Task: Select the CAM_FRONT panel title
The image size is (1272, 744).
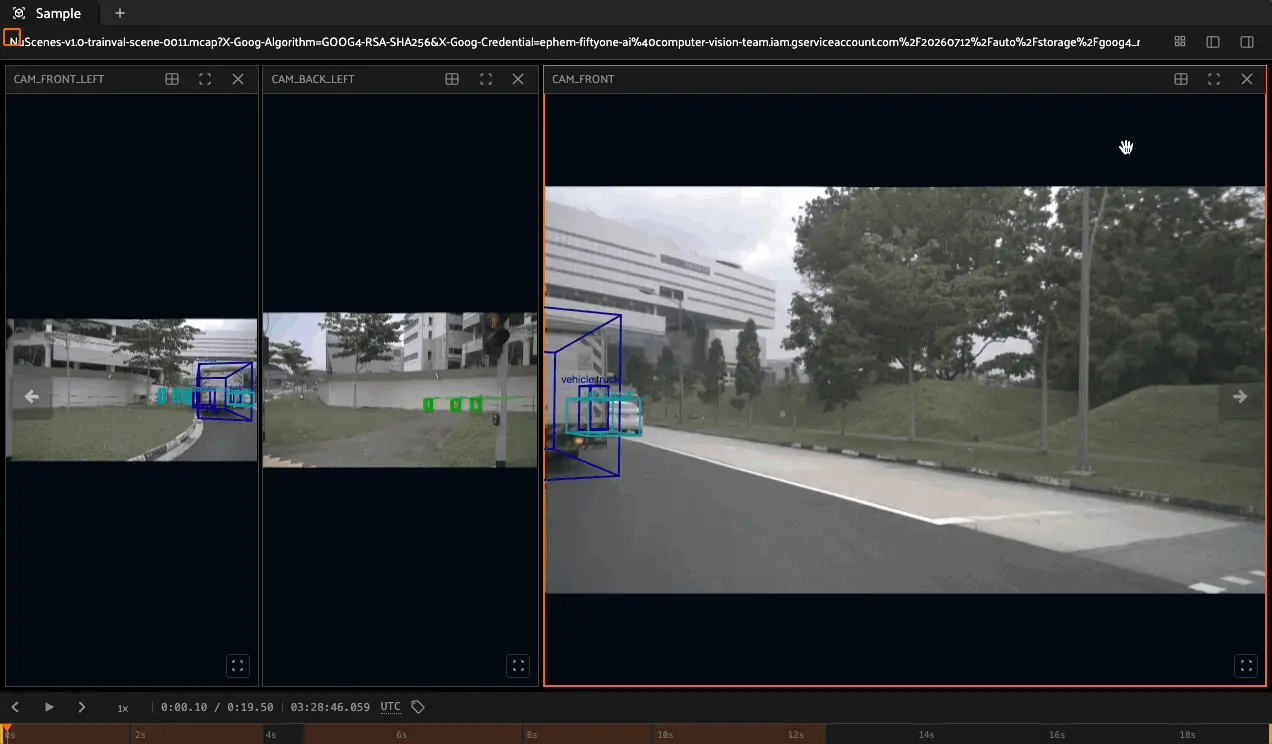Action: click(583, 79)
